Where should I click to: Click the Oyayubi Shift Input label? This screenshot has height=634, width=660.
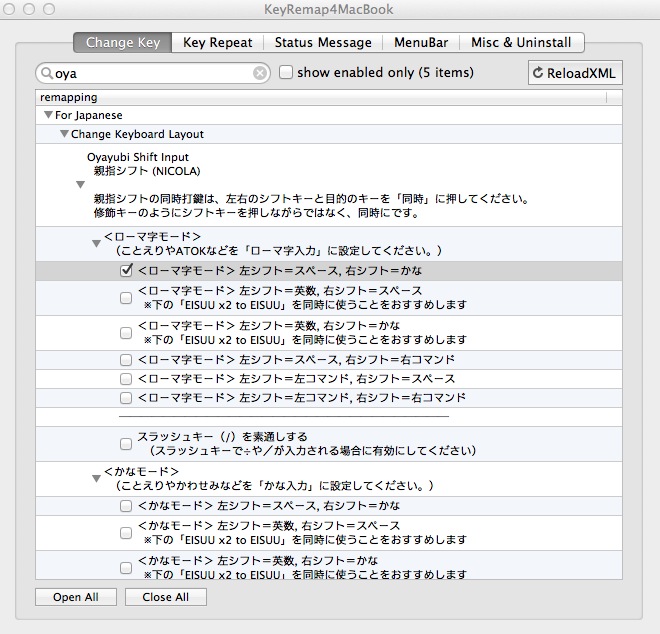[x=138, y=157]
